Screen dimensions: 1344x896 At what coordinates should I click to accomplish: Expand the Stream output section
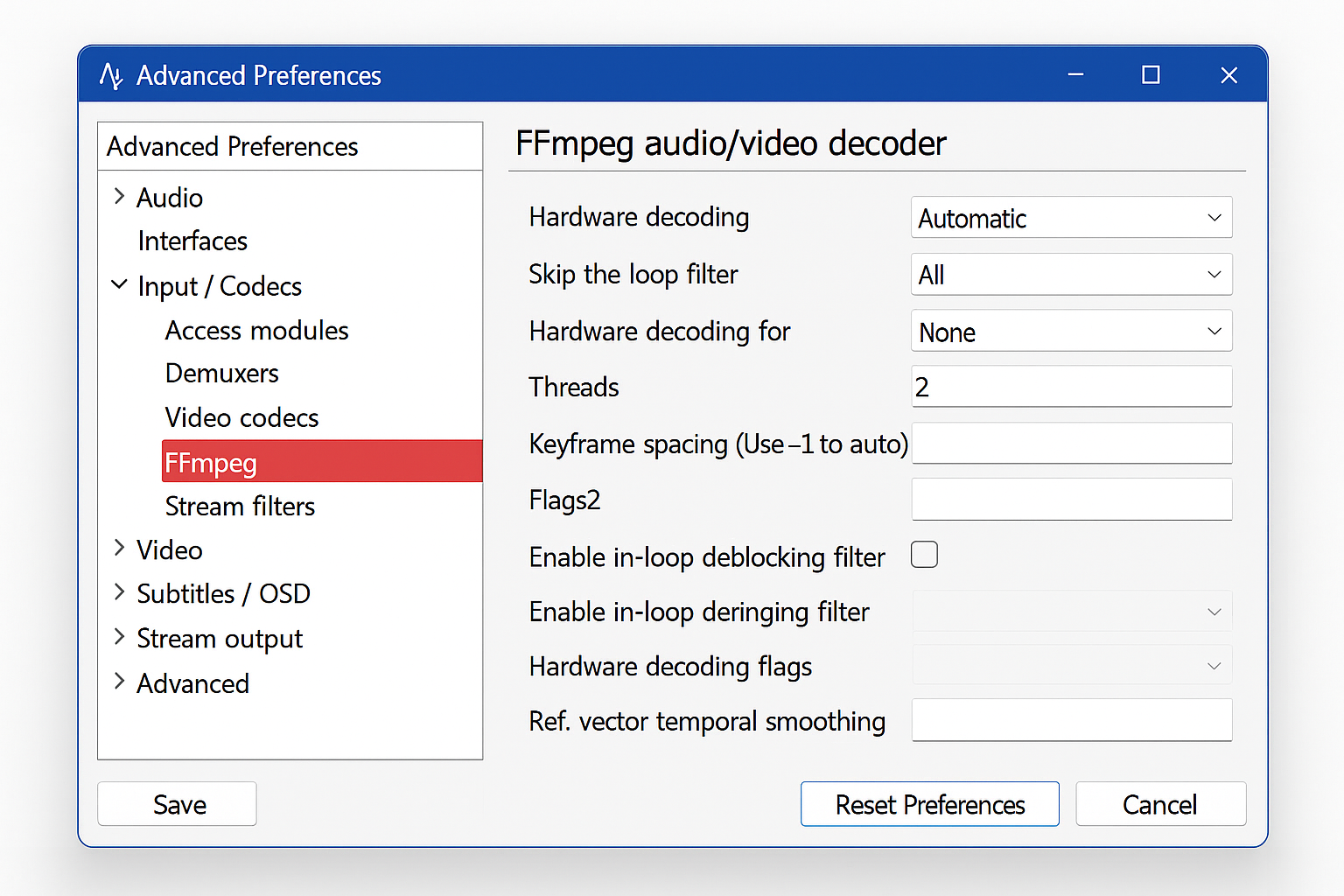pyautogui.click(x=120, y=639)
